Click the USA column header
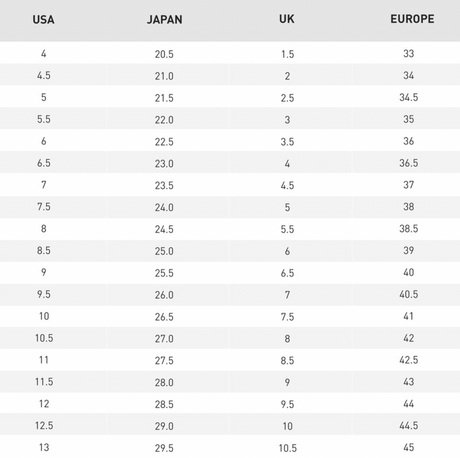This screenshot has height=458, width=460. click(x=43, y=20)
